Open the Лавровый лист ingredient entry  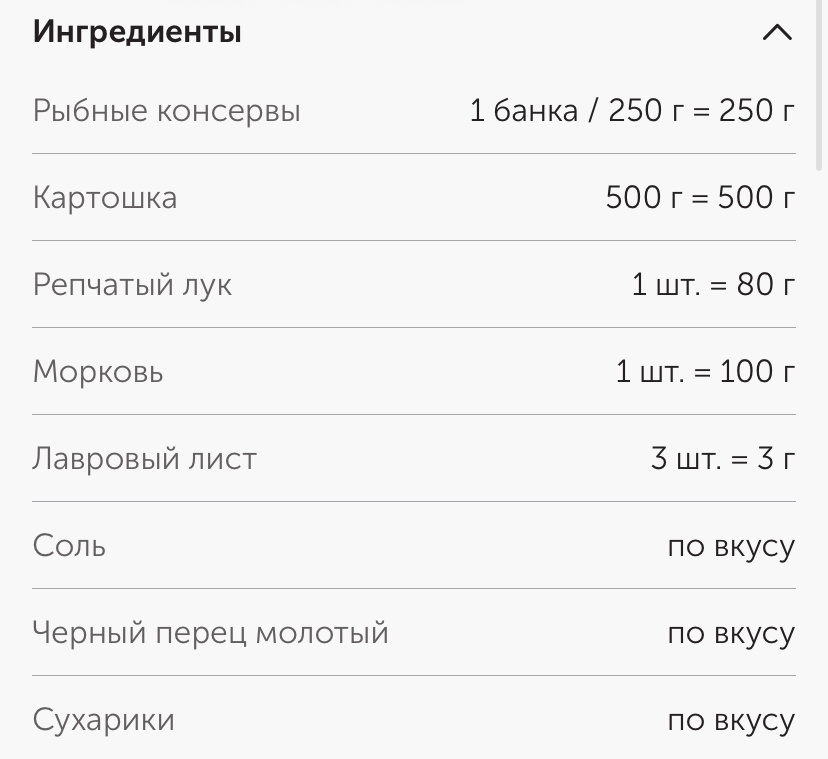(144, 458)
